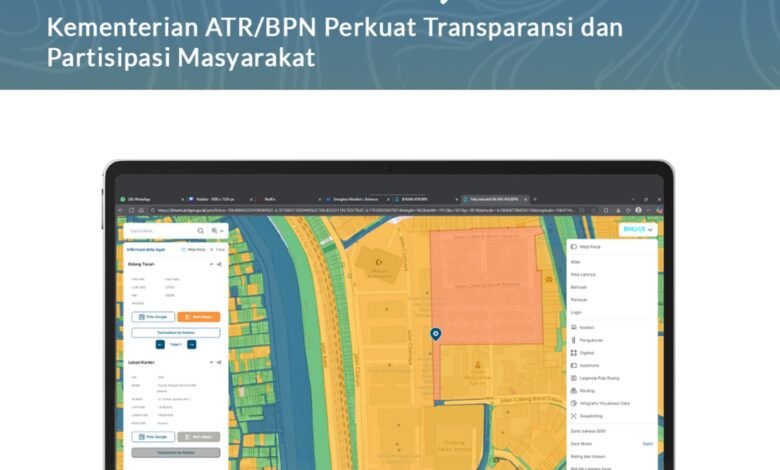The height and width of the screenshot is (470, 780).
Task: Switch to the BHUMI ATR/BPN browser tab
Action: pyautogui.click(x=425, y=199)
